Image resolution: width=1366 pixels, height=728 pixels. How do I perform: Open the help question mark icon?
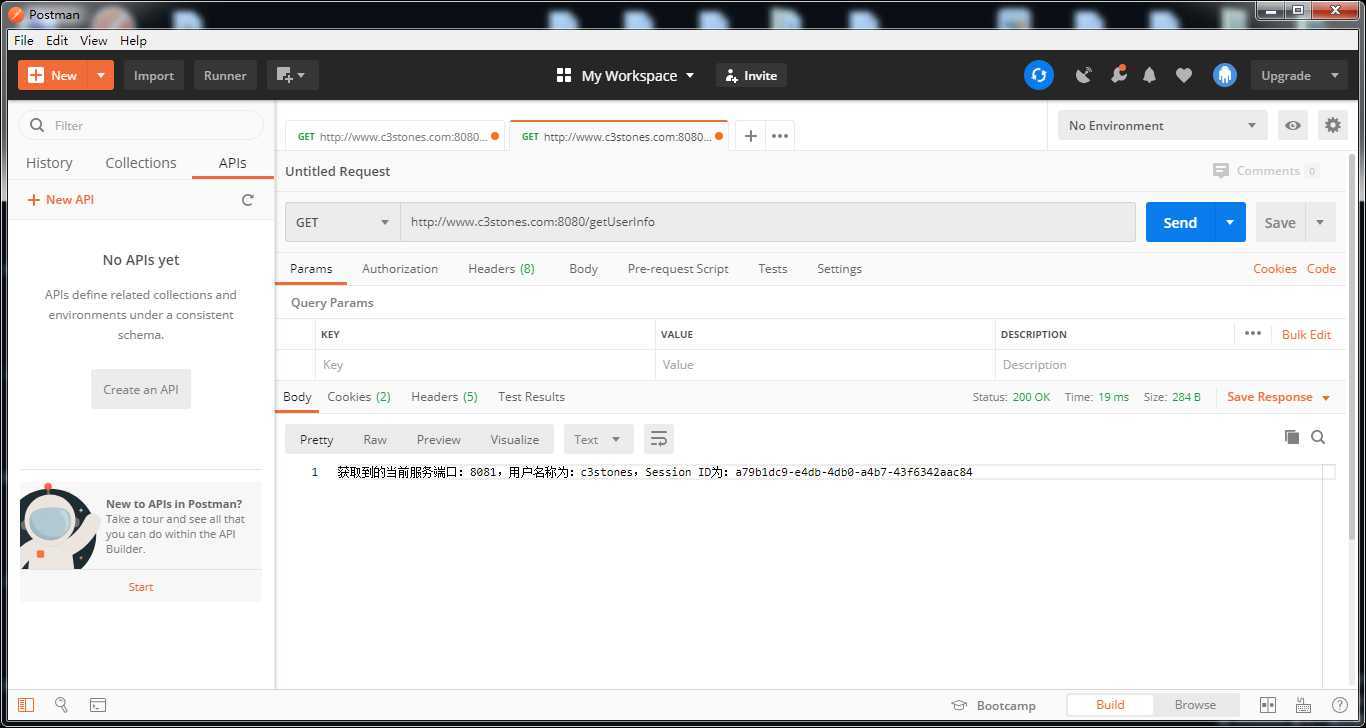(x=1339, y=705)
